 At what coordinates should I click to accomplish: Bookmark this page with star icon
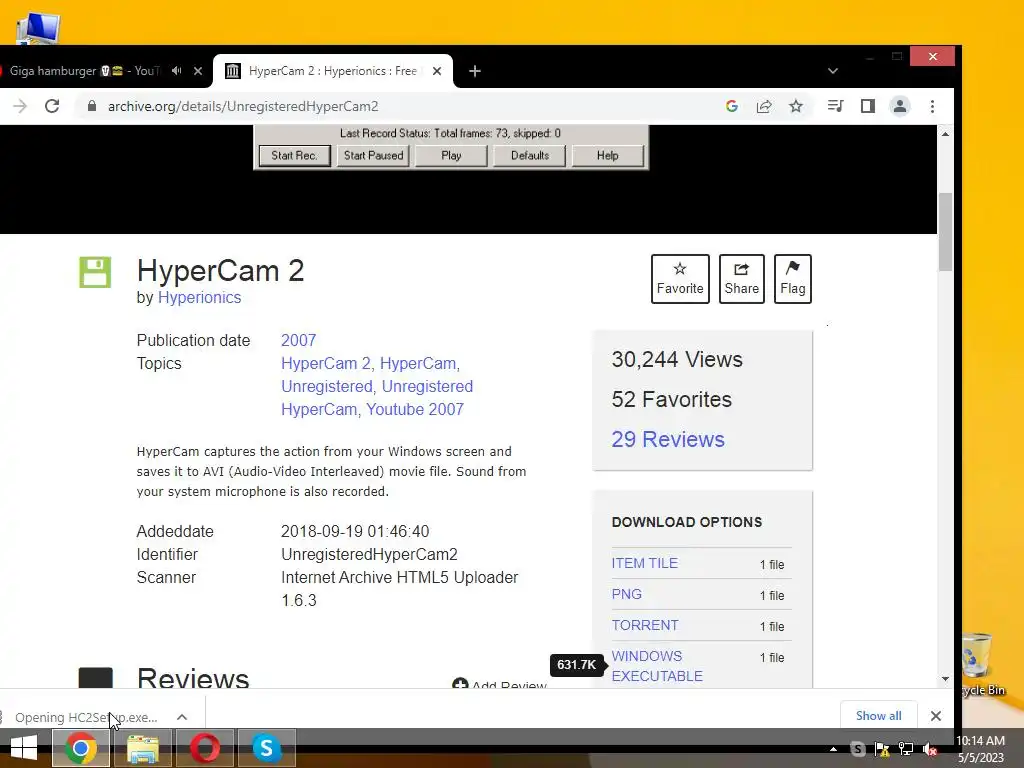tap(795, 106)
